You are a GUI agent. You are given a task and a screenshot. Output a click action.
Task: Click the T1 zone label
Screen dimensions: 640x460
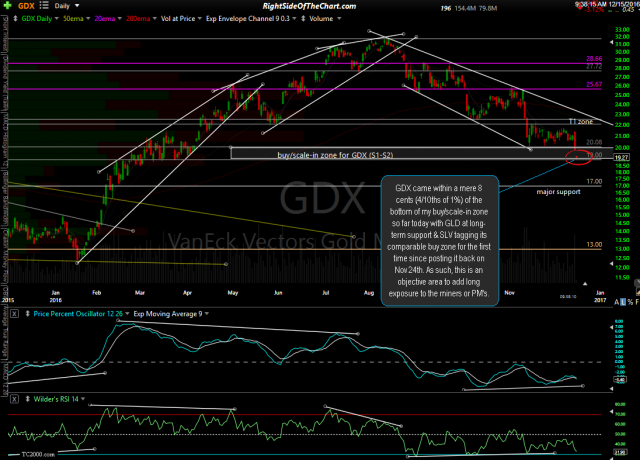pos(581,122)
